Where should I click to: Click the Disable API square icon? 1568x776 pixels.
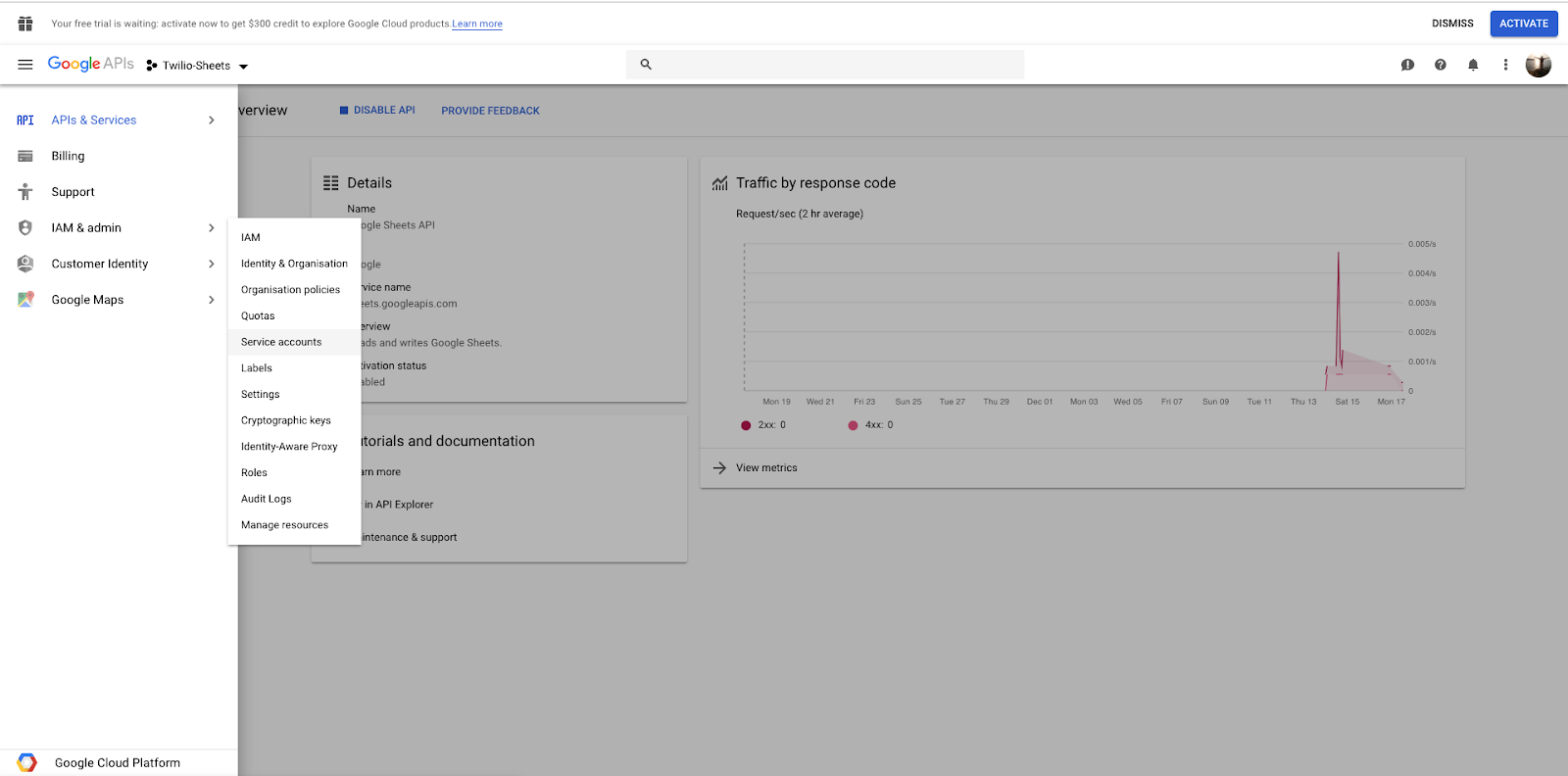click(x=344, y=110)
